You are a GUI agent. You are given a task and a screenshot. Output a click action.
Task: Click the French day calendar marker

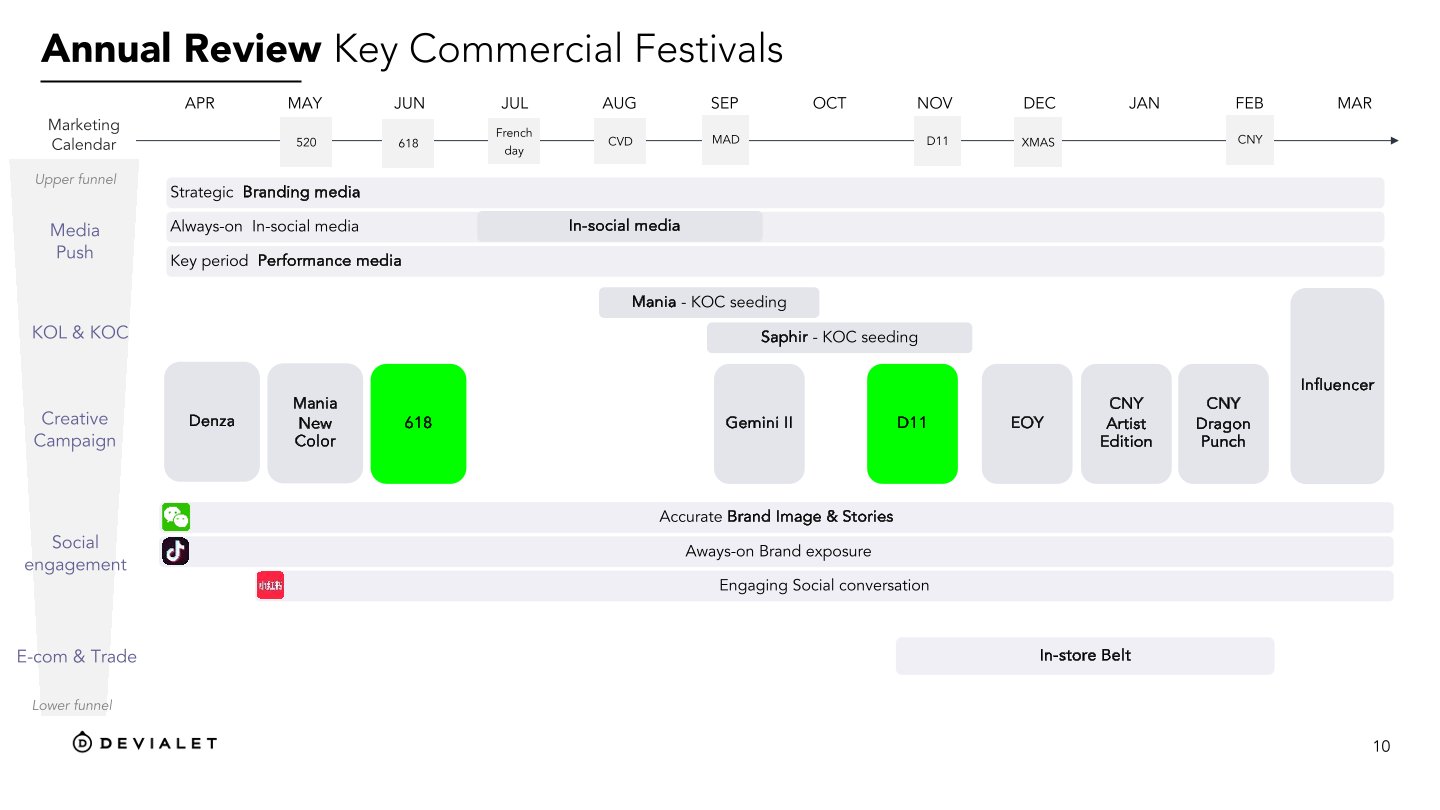pos(514,141)
